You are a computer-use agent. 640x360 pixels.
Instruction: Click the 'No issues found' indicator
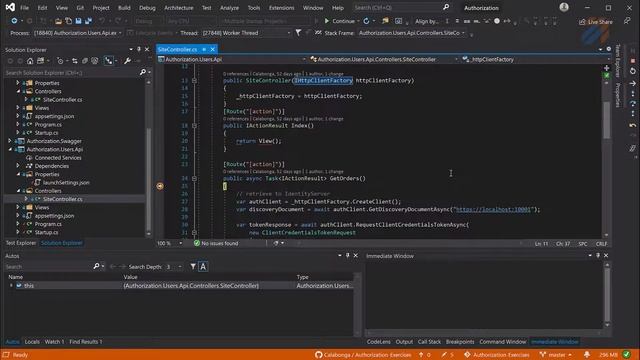[216, 243]
